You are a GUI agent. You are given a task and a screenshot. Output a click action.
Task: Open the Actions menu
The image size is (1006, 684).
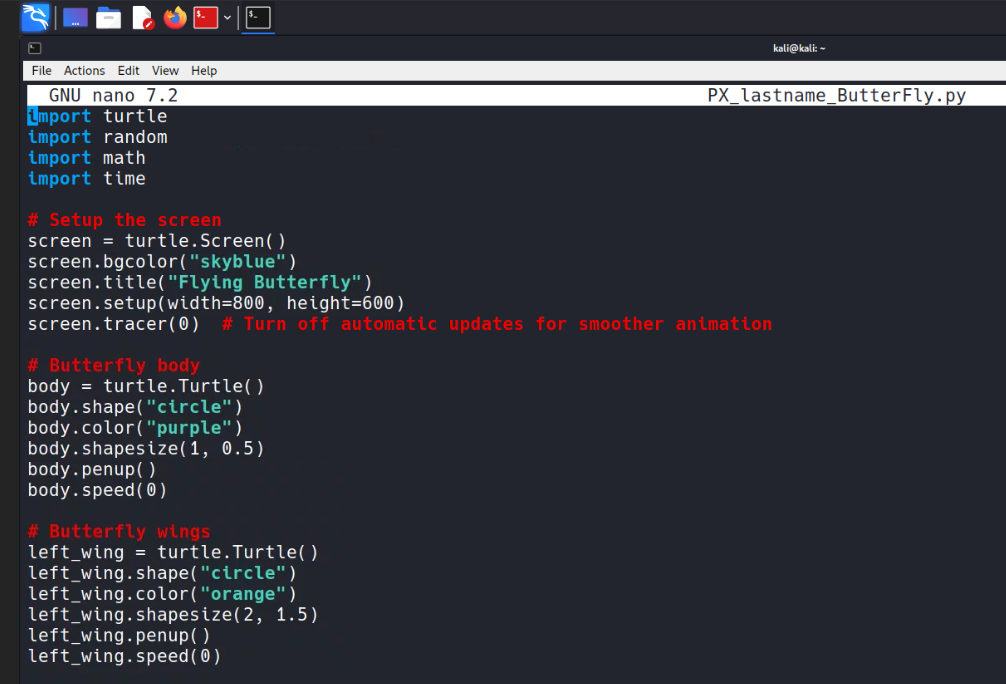pyautogui.click(x=84, y=70)
